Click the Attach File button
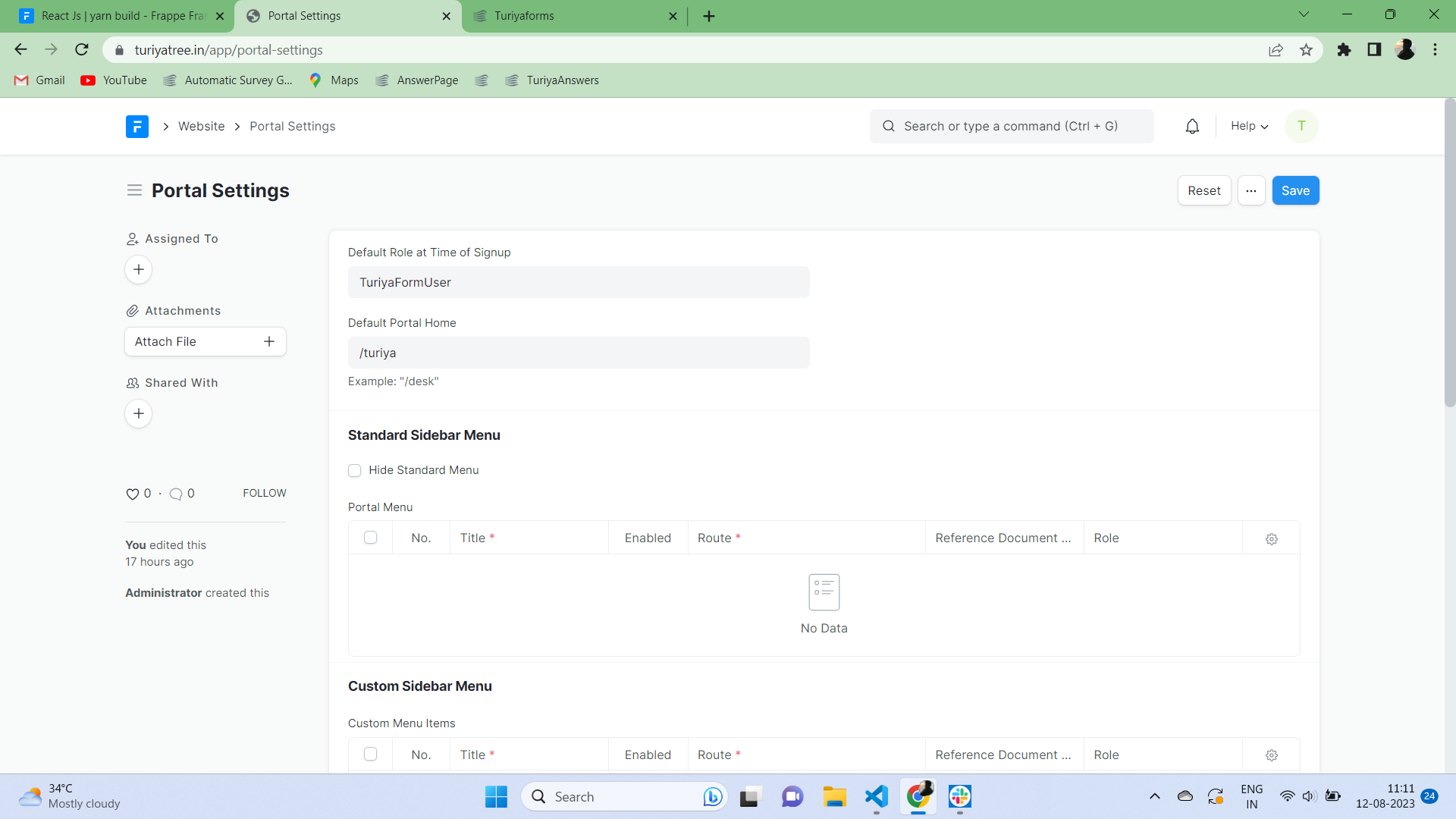This screenshot has width=1456, height=819. tap(206, 342)
